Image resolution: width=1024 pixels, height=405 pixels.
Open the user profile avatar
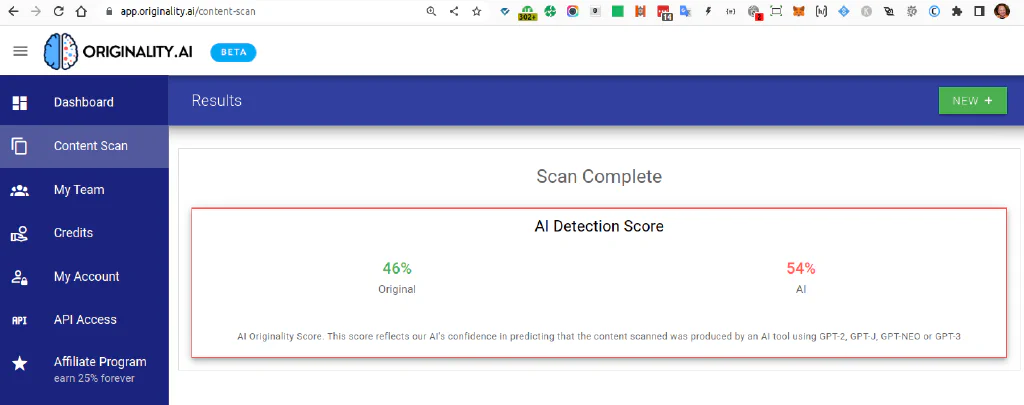[1002, 11]
